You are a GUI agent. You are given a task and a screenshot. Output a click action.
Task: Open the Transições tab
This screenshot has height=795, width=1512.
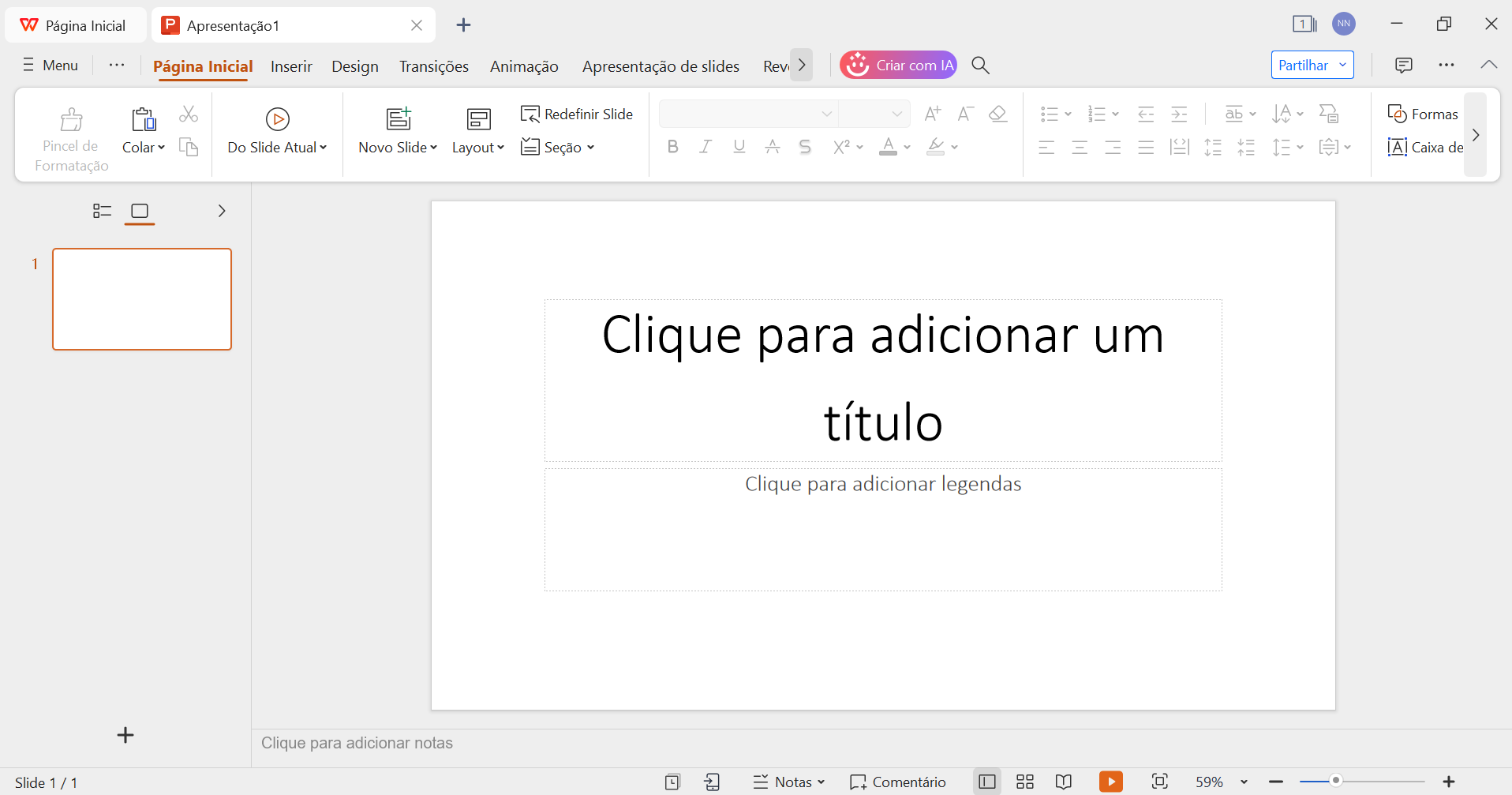click(434, 66)
